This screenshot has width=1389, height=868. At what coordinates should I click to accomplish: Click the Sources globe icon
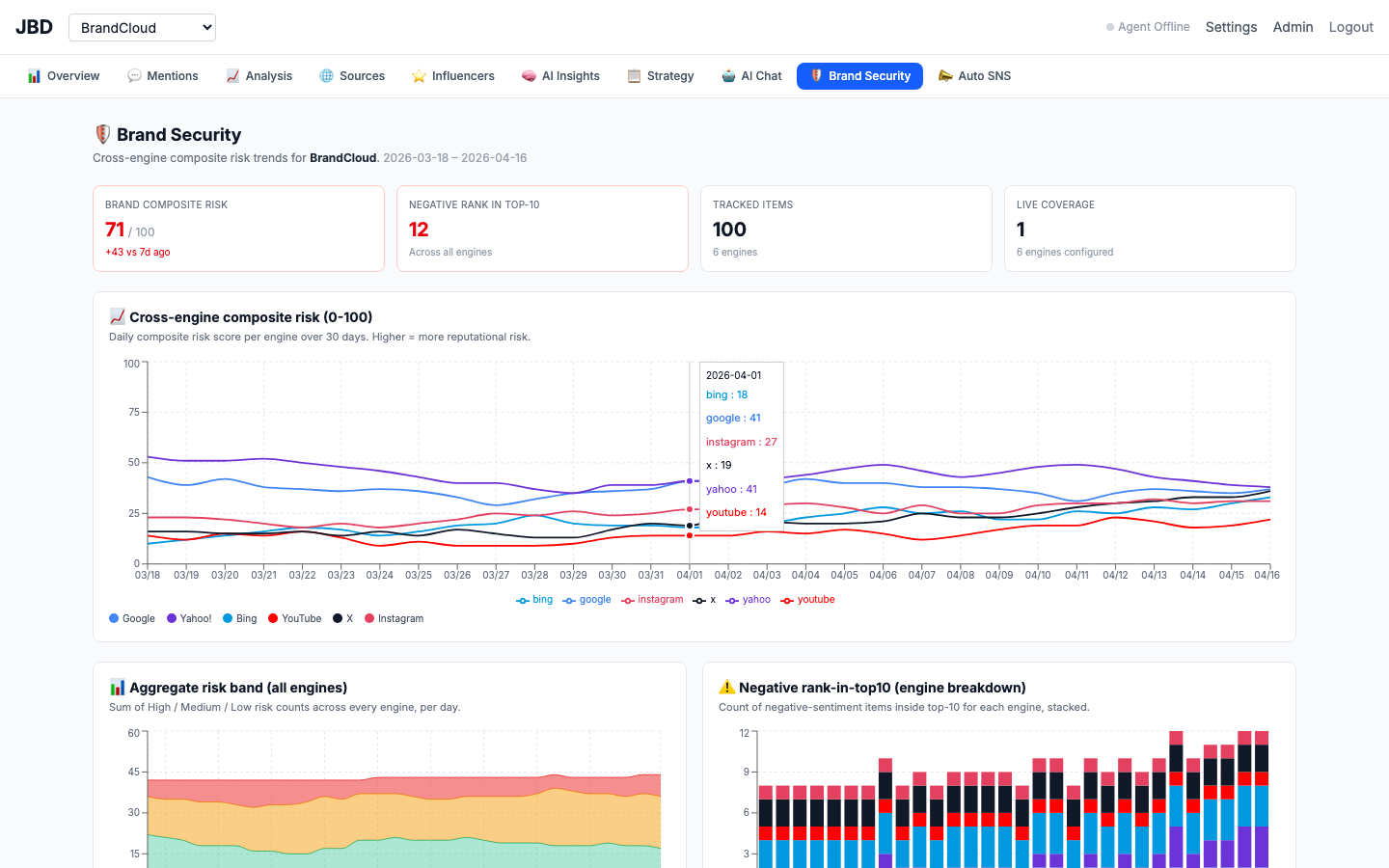click(327, 76)
